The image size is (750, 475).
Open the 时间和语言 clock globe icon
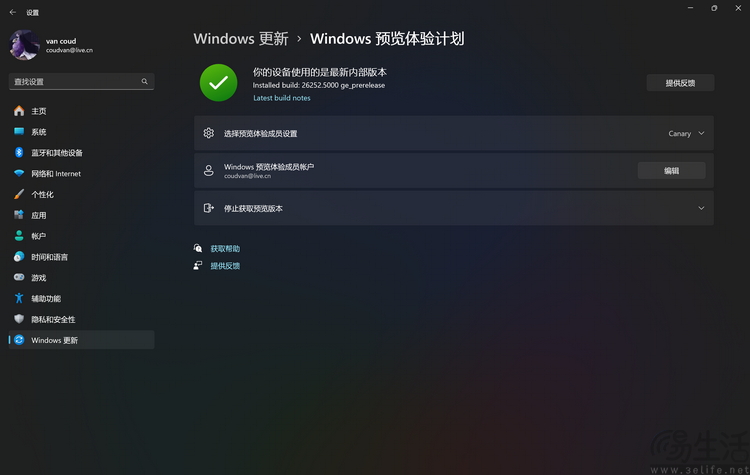19,257
